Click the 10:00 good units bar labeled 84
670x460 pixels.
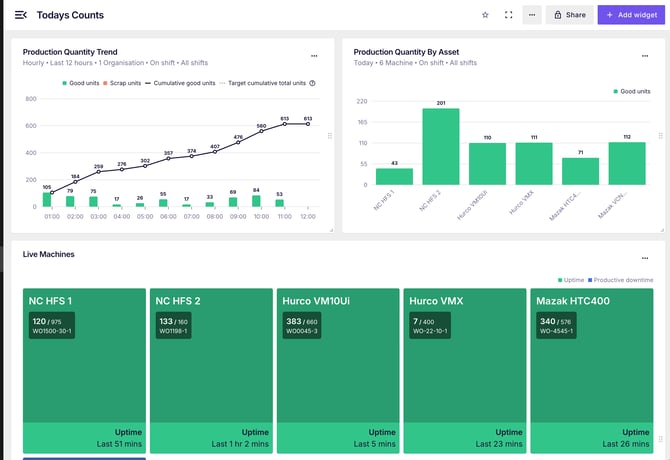256,201
